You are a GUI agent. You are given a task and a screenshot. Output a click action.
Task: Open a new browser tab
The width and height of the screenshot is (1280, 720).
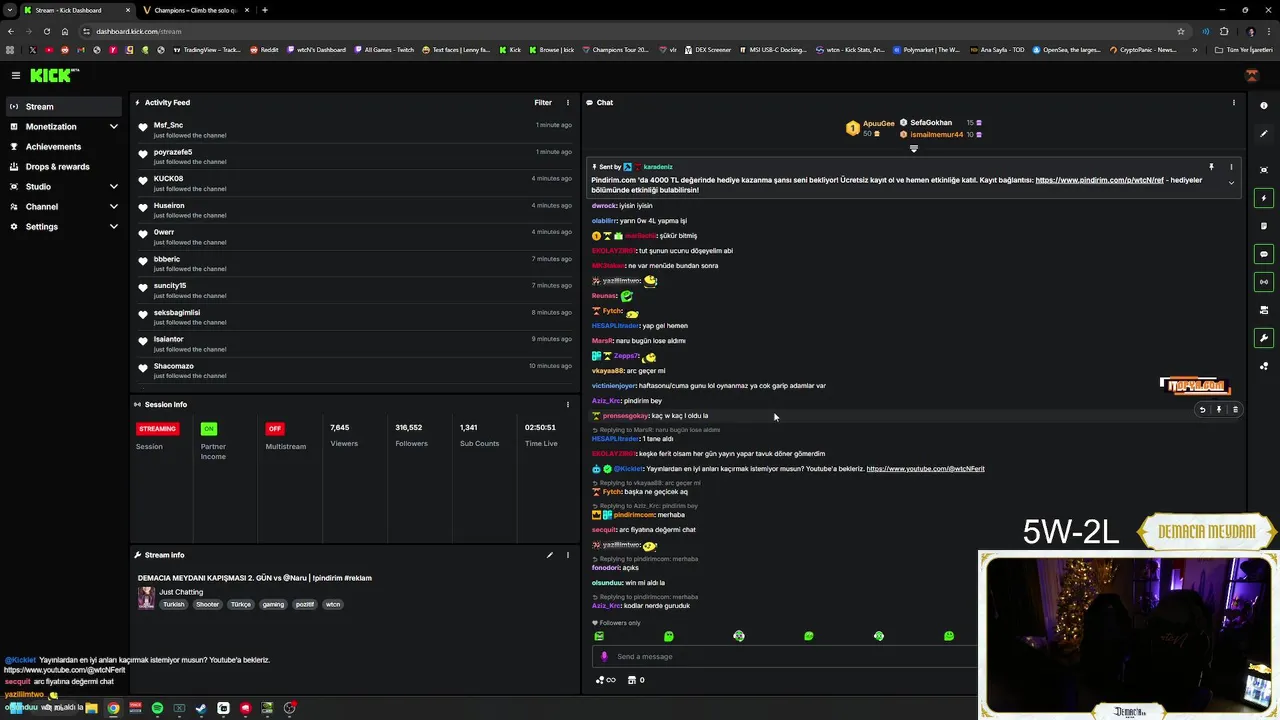pyautogui.click(x=264, y=10)
